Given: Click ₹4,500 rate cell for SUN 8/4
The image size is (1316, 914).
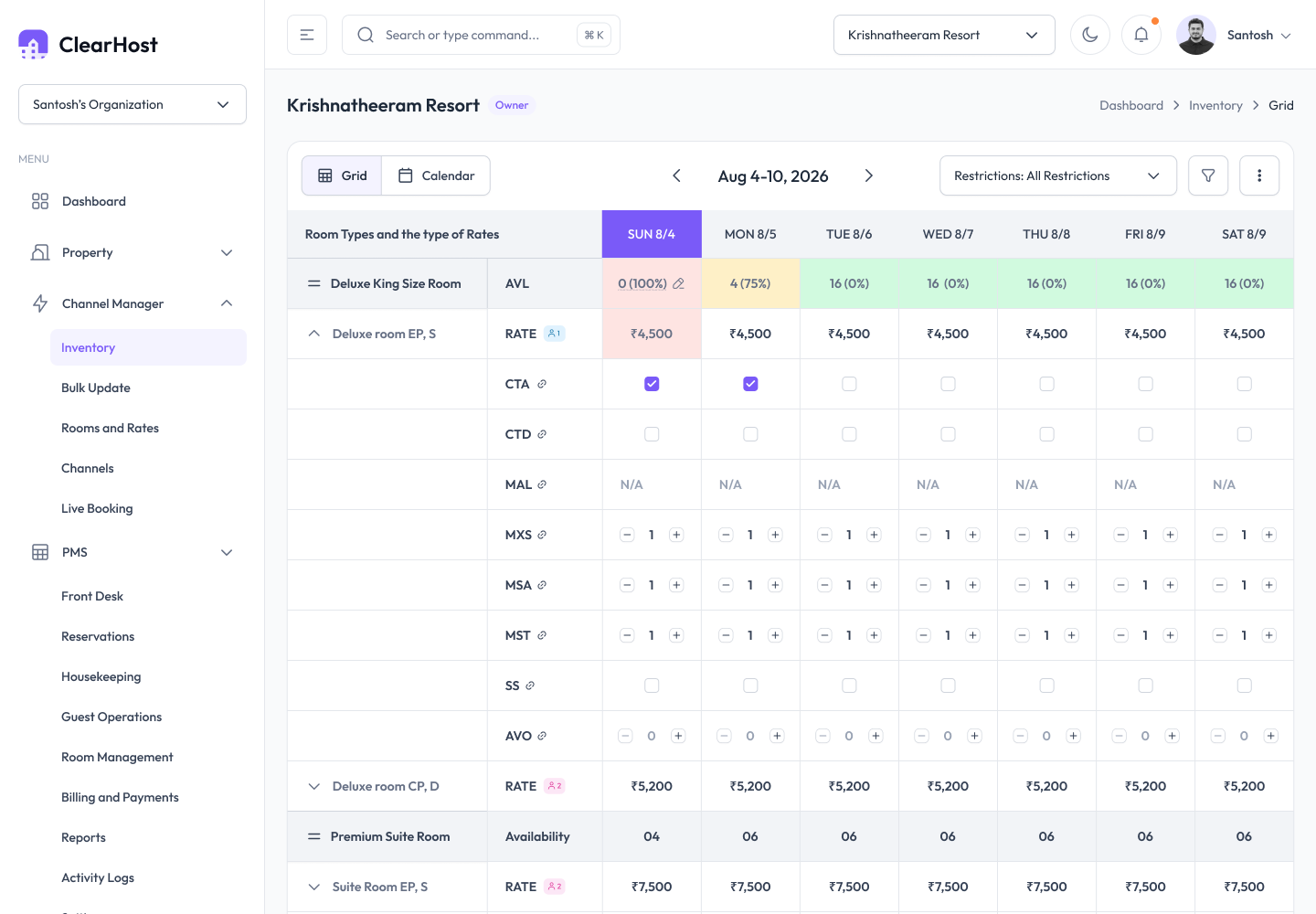Looking at the screenshot, I should point(652,334).
